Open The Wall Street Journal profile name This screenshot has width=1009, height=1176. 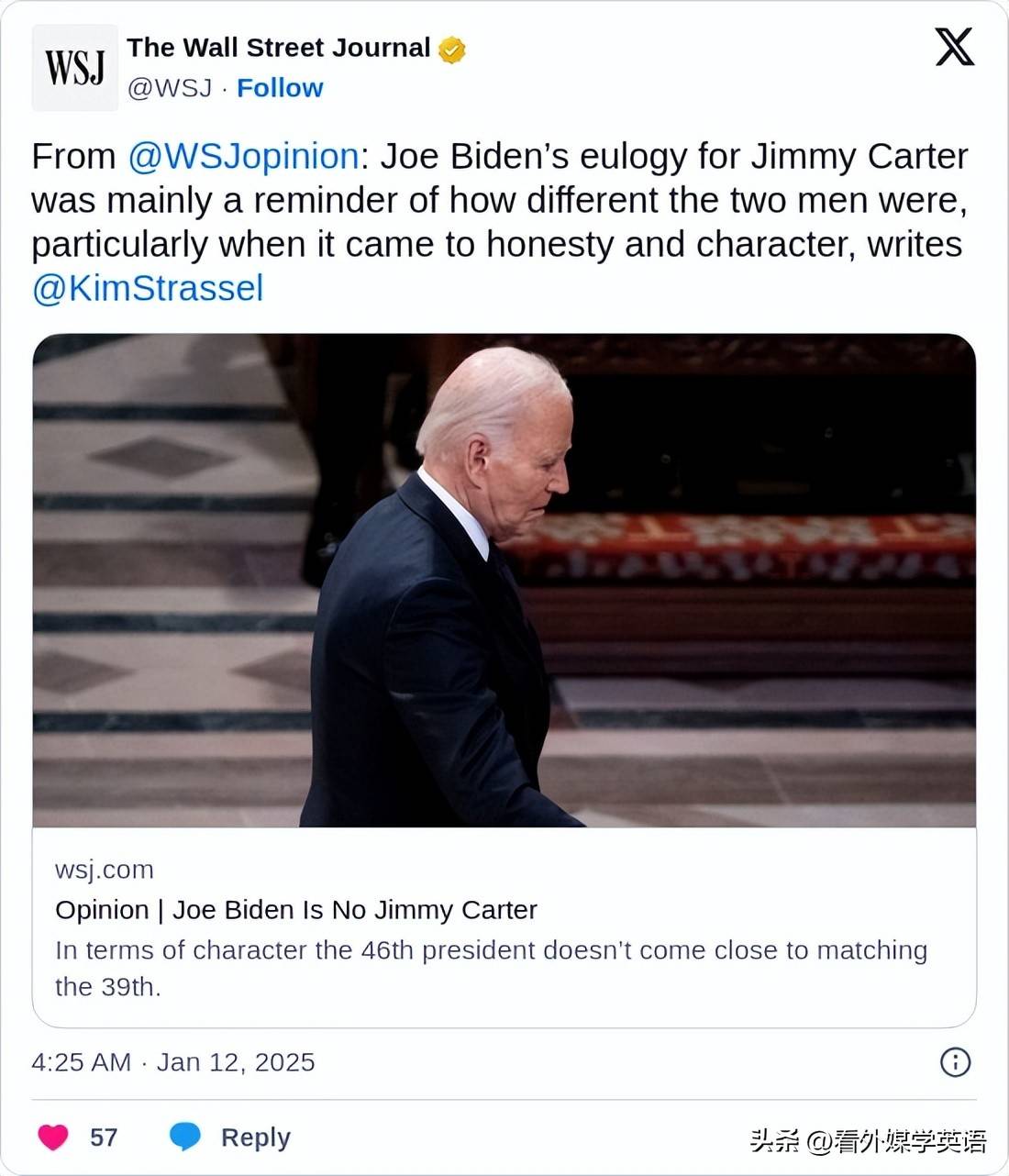pyautogui.click(x=278, y=48)
